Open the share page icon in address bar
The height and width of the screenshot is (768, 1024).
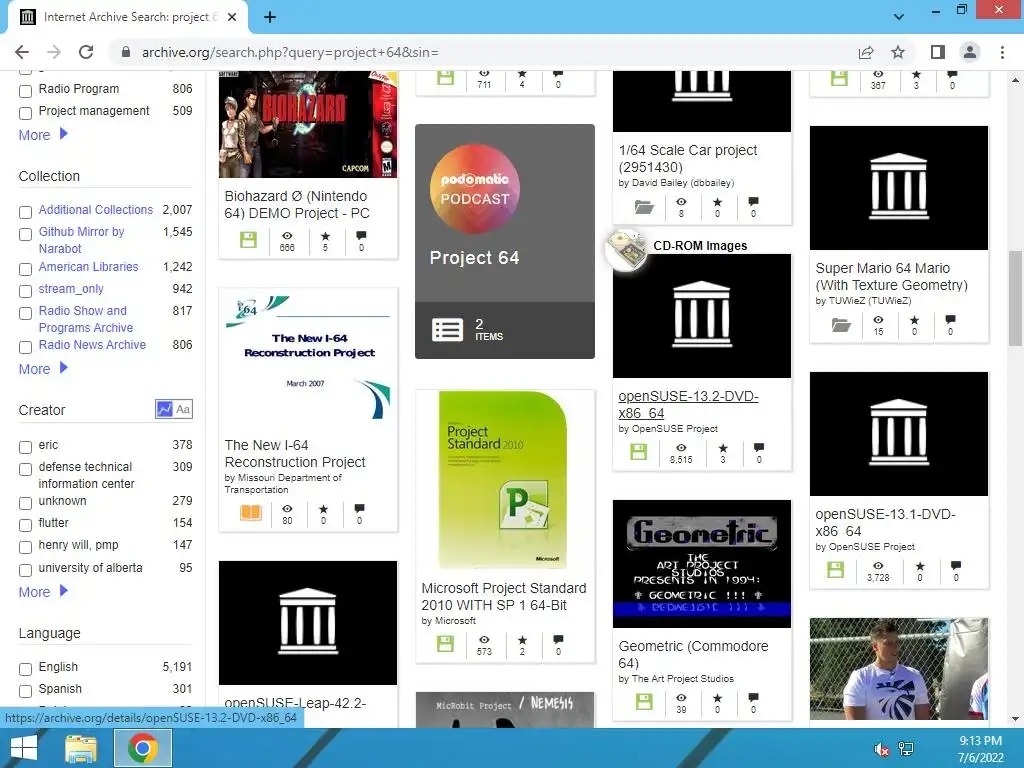pyautogui.click(x=866, y=52)
